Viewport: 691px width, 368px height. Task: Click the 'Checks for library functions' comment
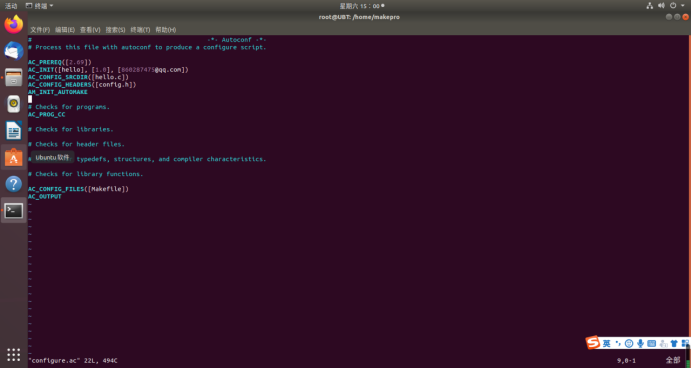point(85,174)
